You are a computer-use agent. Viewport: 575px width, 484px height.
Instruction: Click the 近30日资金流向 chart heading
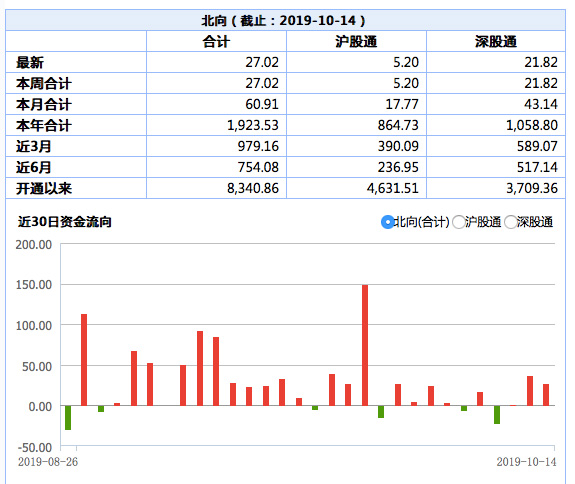tap(65, 222)
